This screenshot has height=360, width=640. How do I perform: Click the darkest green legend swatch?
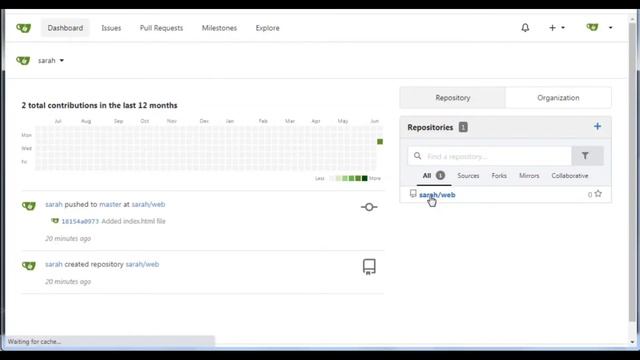coord(364,178)
